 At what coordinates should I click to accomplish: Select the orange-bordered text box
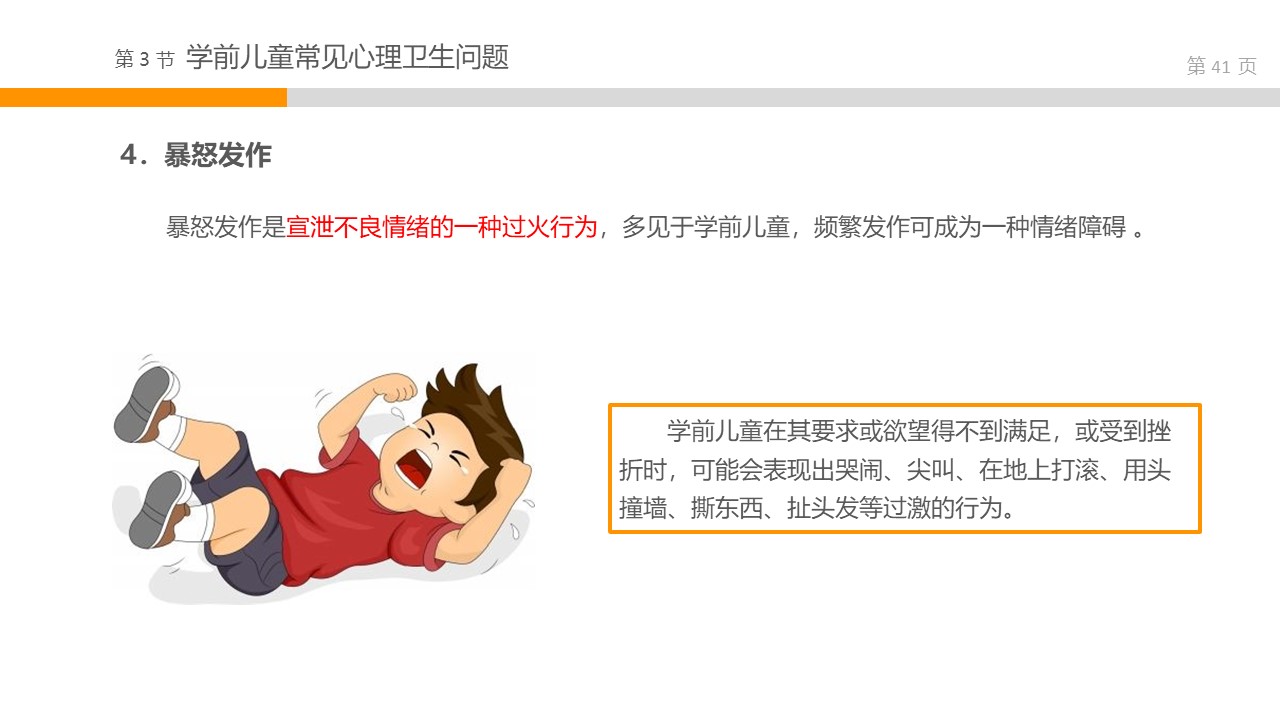(x=905, y=468)
